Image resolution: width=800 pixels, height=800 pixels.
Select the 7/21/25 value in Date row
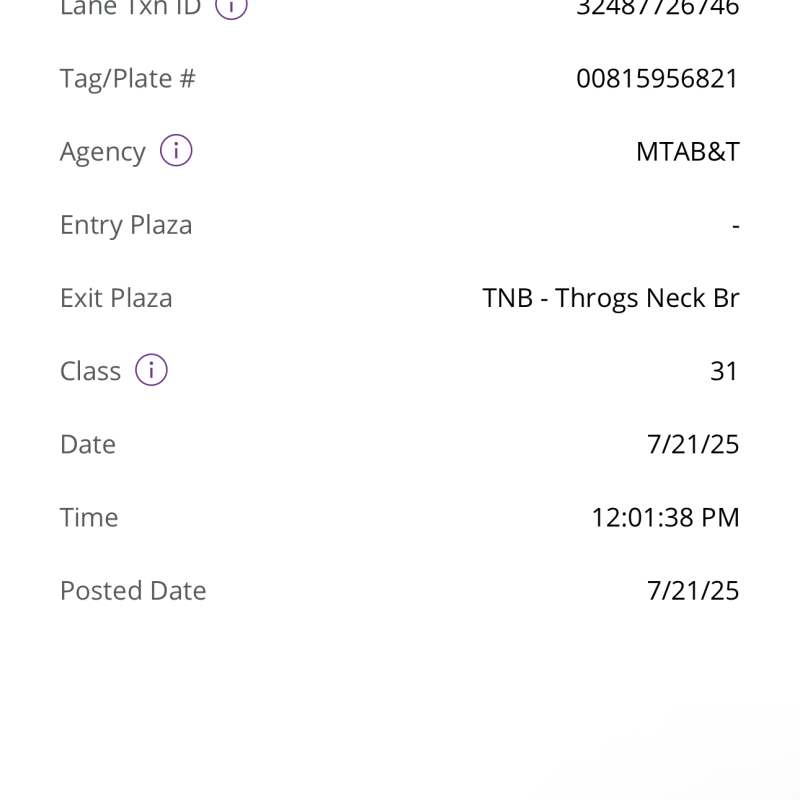coord(693,444)
